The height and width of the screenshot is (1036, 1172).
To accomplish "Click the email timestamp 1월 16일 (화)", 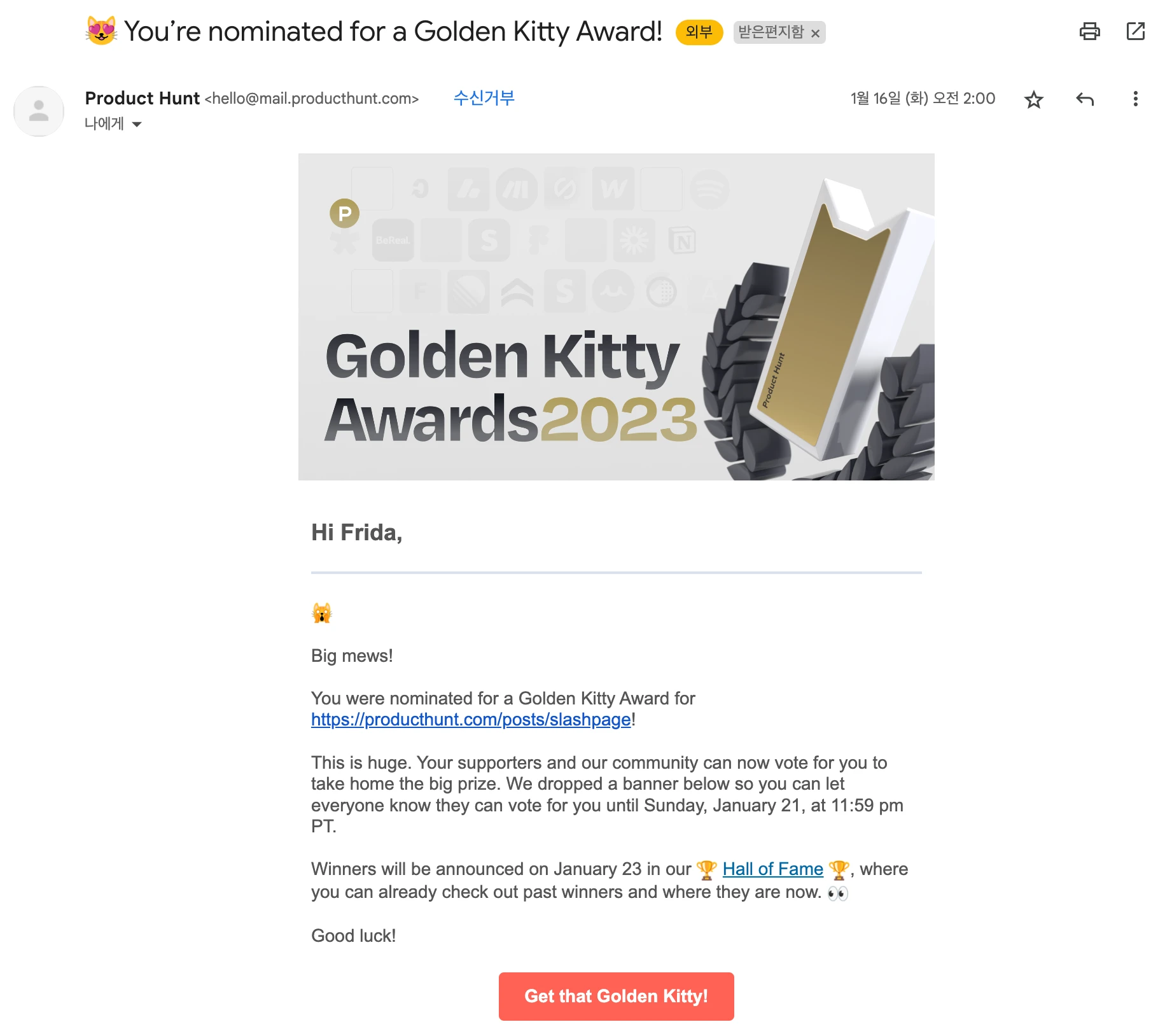I will coord(923,99).
